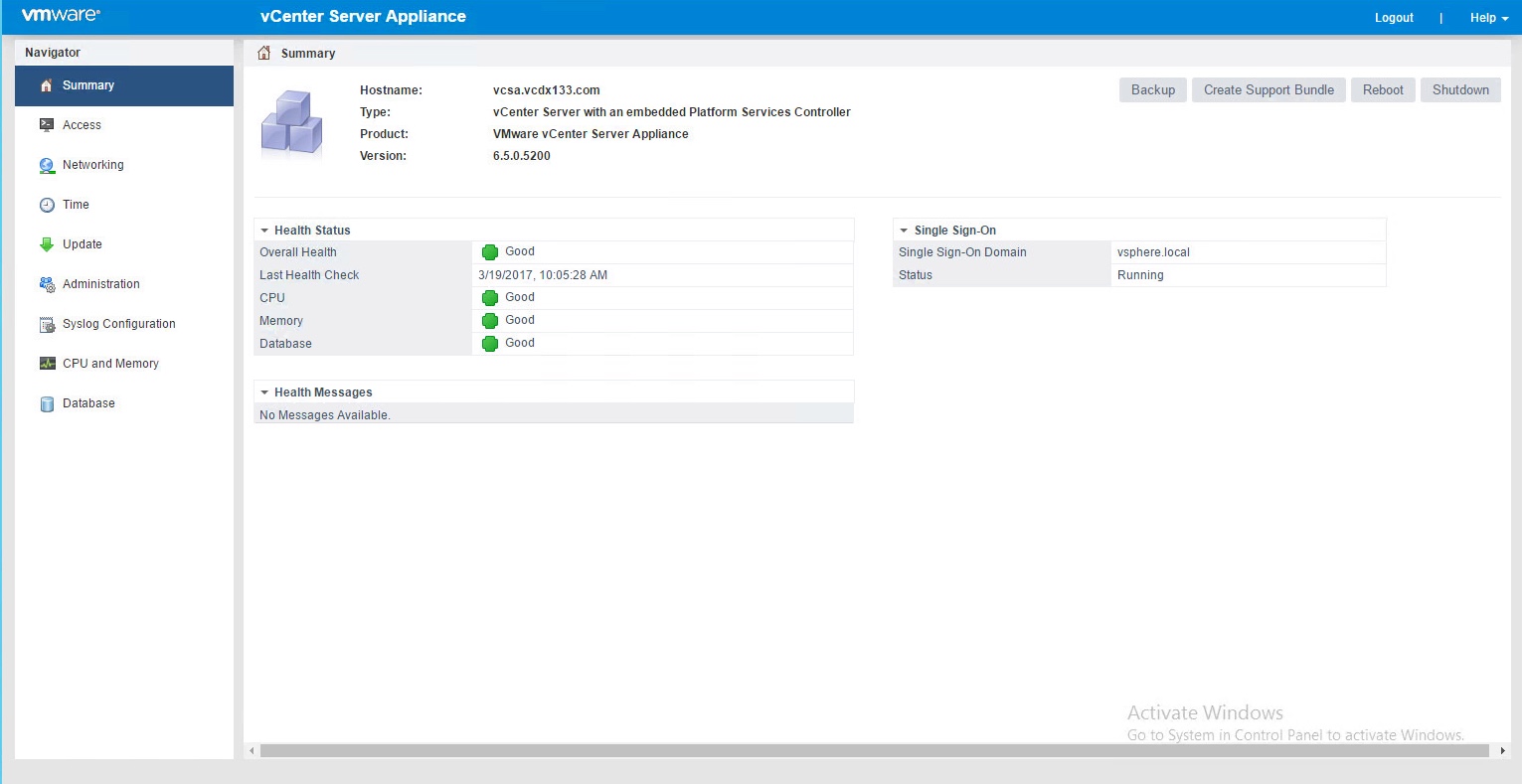Click the green Update arrow icon

[47, 244]
